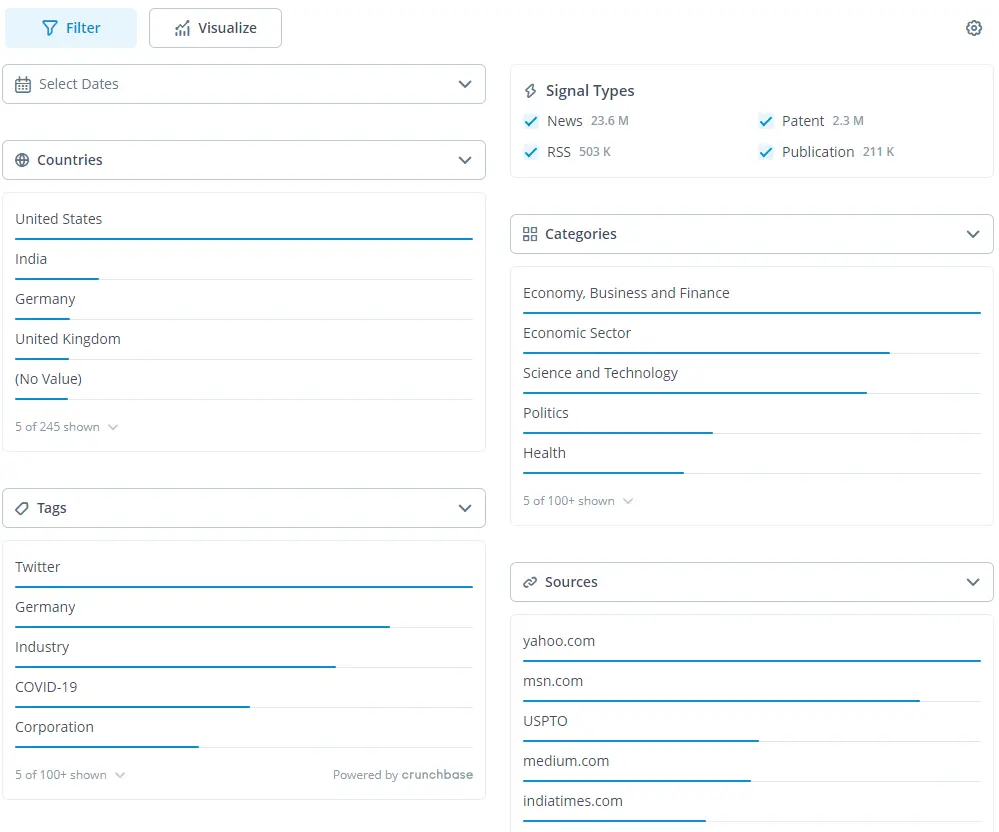
Task: Expand the Tags dropdown chevron
Action: (465, 508)
